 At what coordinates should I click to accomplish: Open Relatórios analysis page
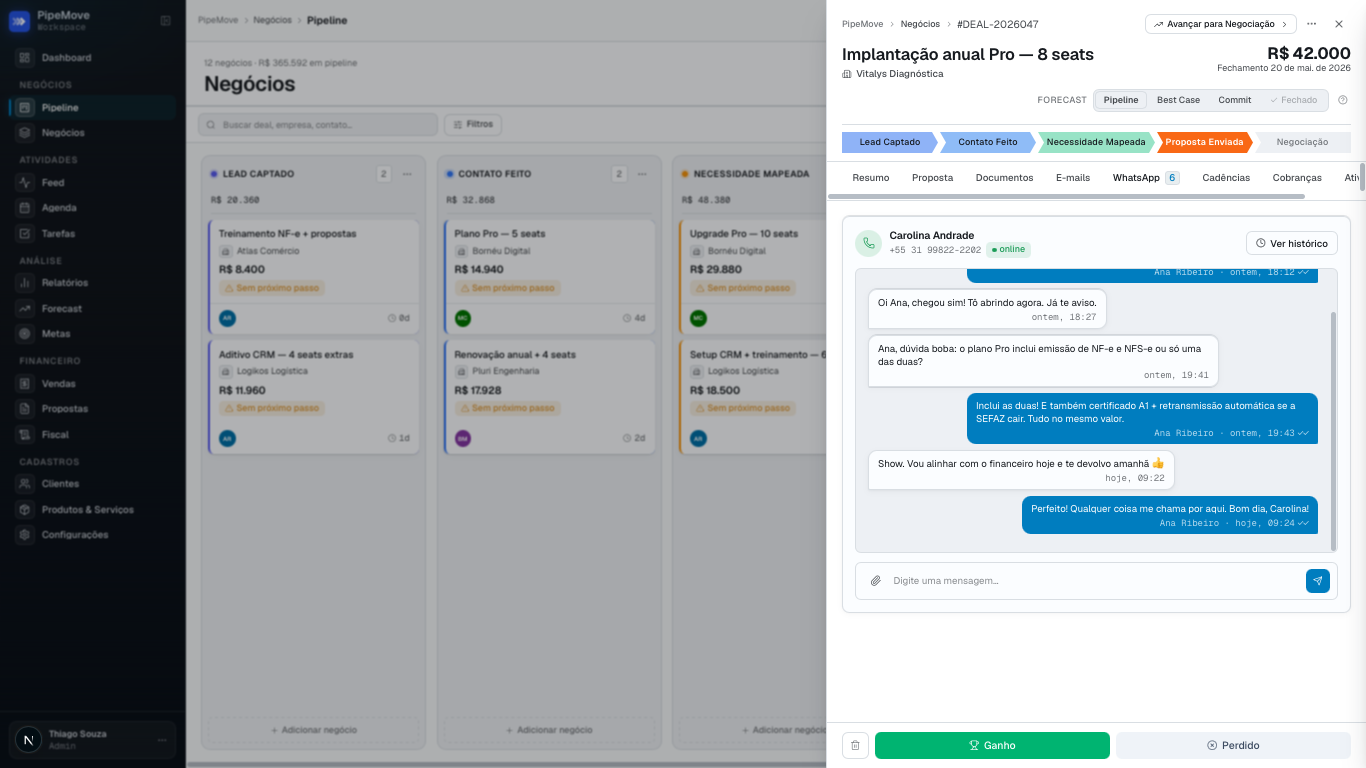tap(93, 283)
